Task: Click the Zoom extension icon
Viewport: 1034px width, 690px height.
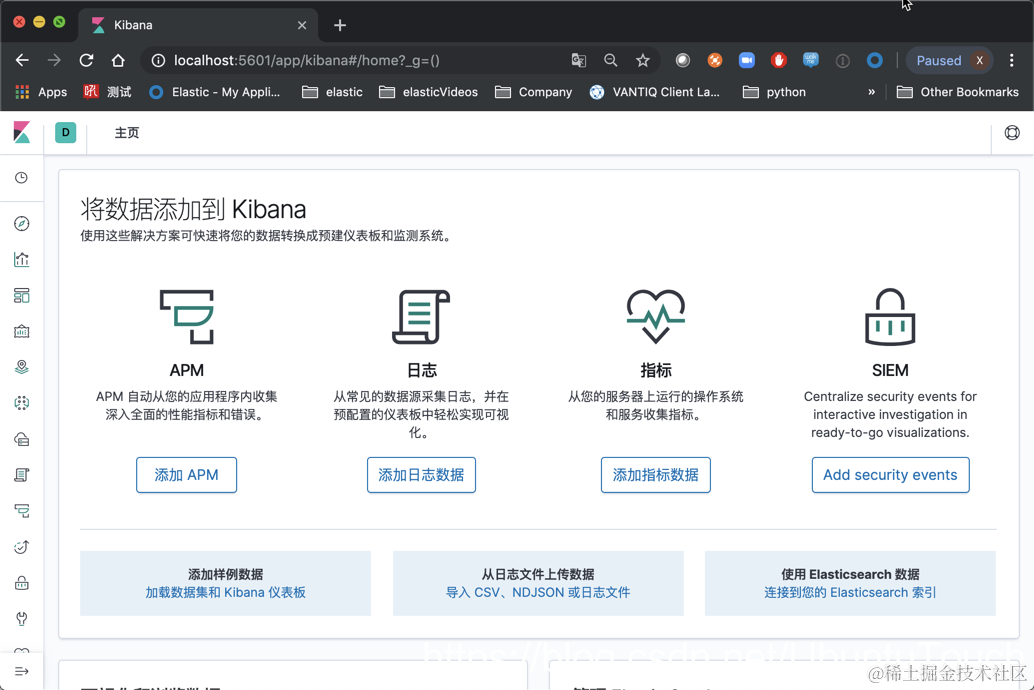Action: 746,61
